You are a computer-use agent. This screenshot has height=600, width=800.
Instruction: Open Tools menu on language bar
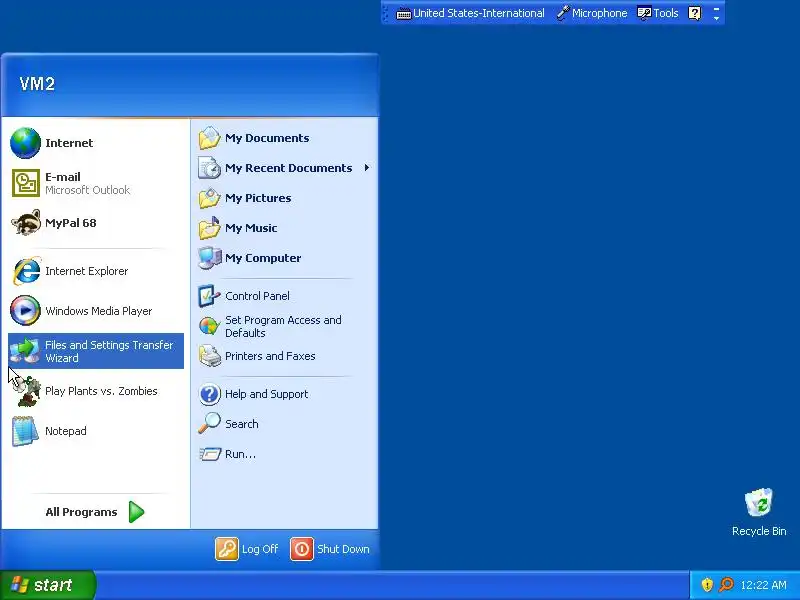pos(658,13)
